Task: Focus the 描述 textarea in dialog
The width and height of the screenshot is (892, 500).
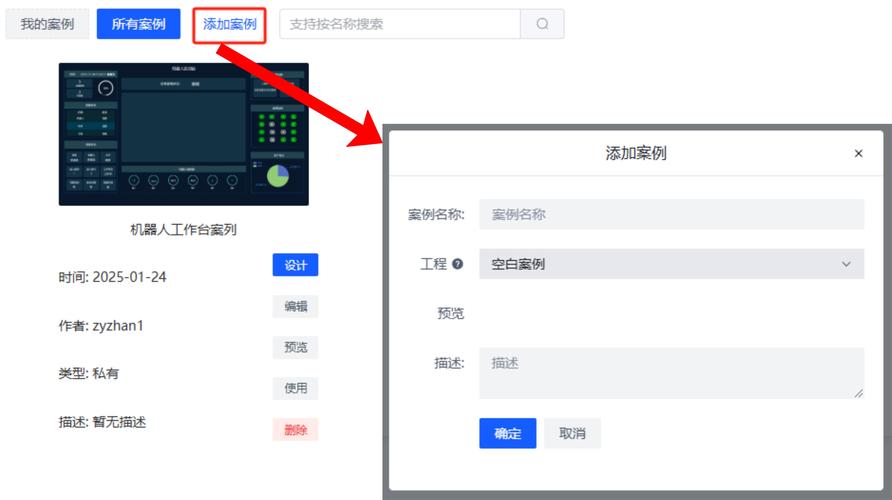Action: [671, 373]
